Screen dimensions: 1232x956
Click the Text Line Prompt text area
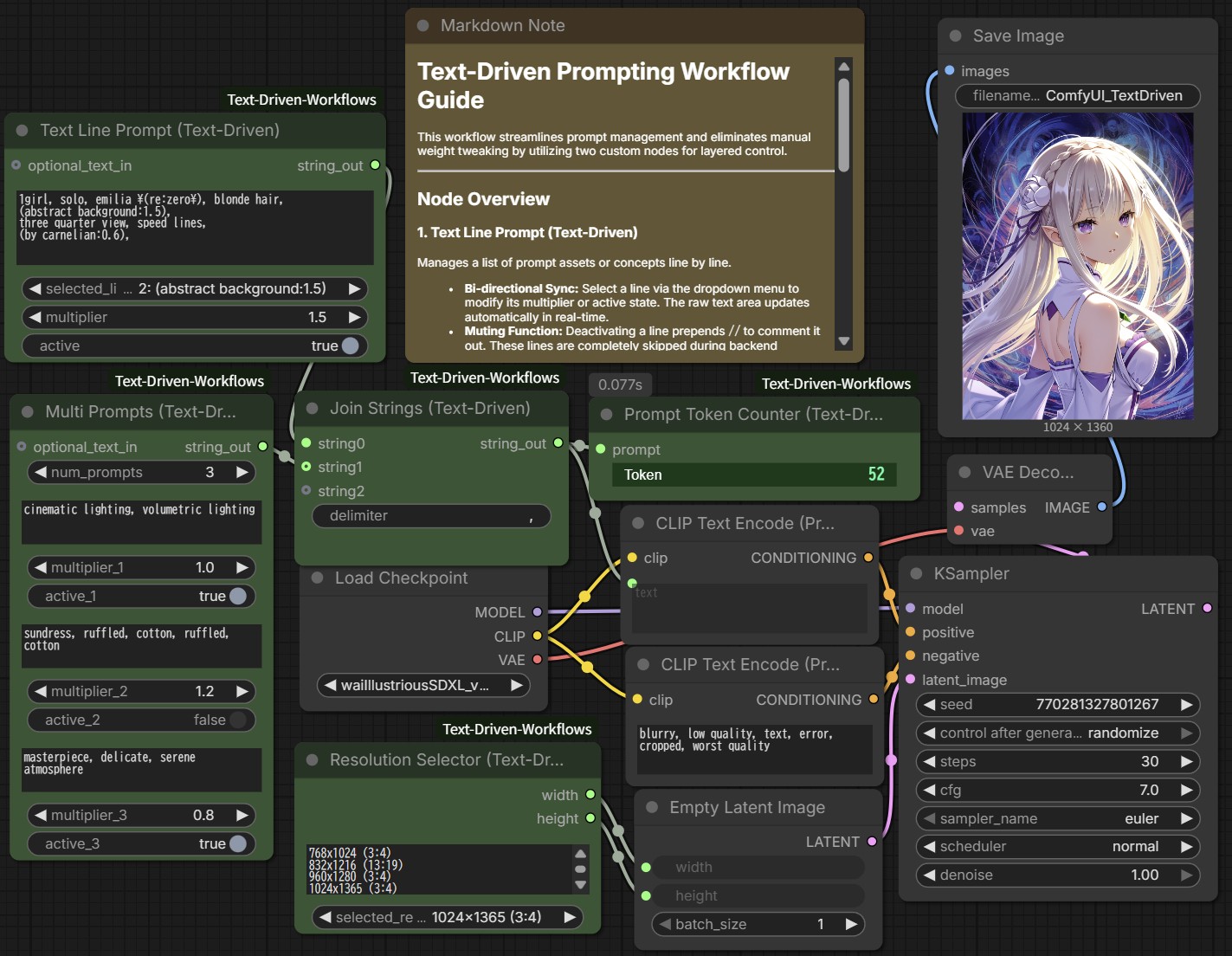coord(195,228)
